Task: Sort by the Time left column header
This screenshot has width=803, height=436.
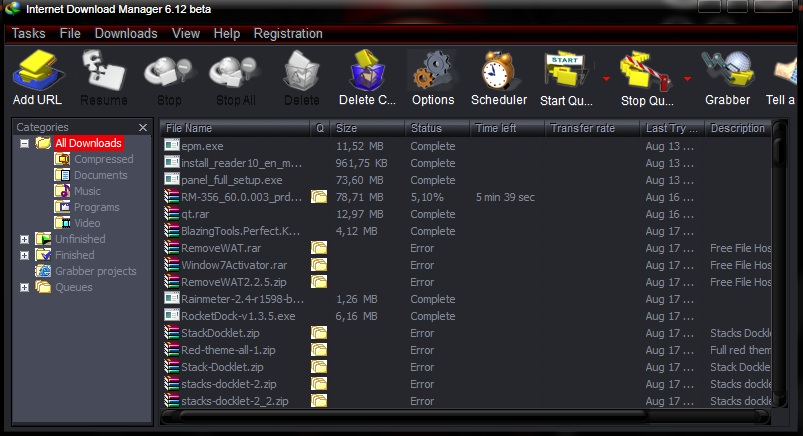Action: pos(507,128)
